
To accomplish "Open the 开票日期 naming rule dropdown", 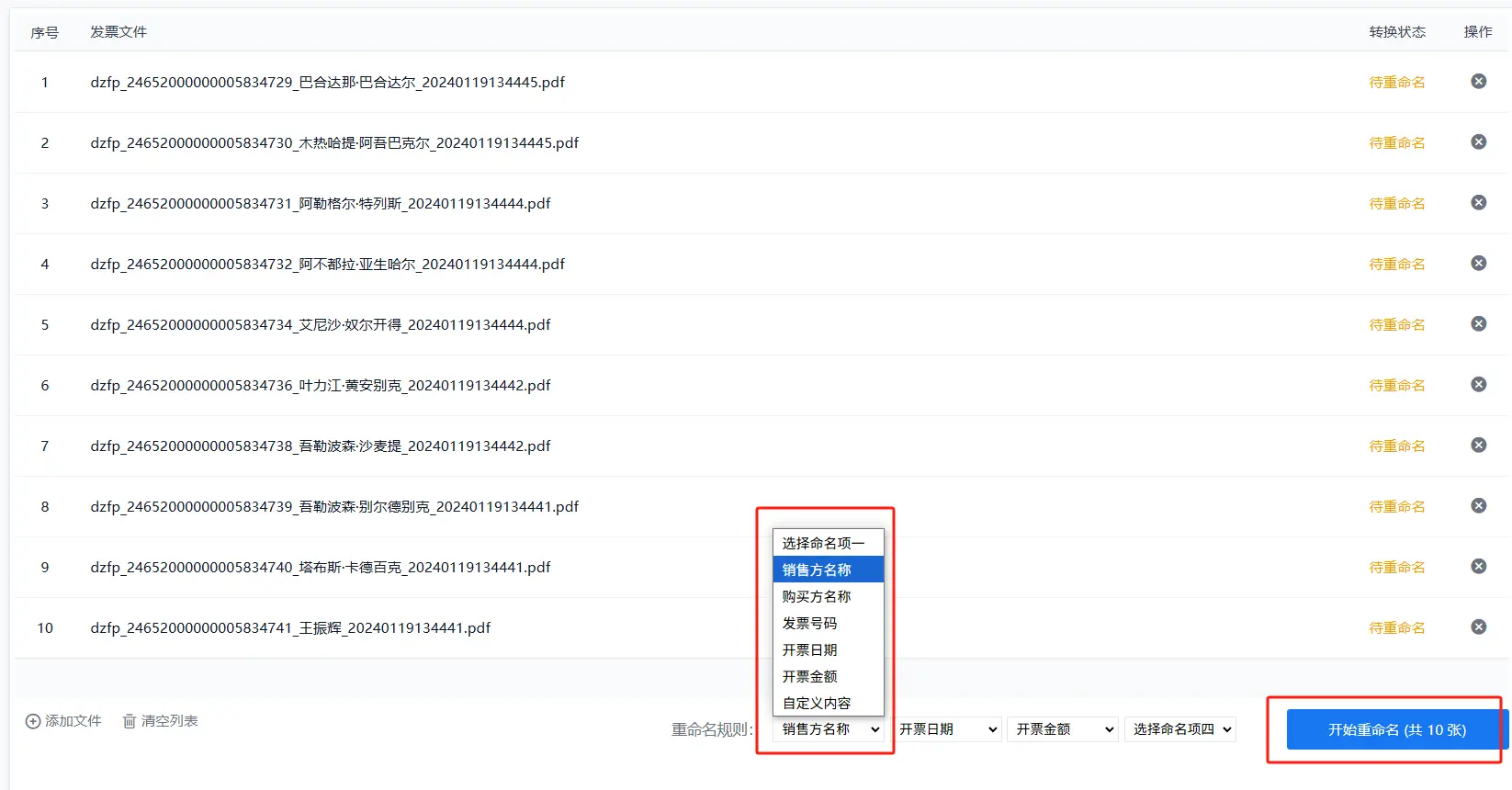I will pyautogui.click(x=948, y=729).
